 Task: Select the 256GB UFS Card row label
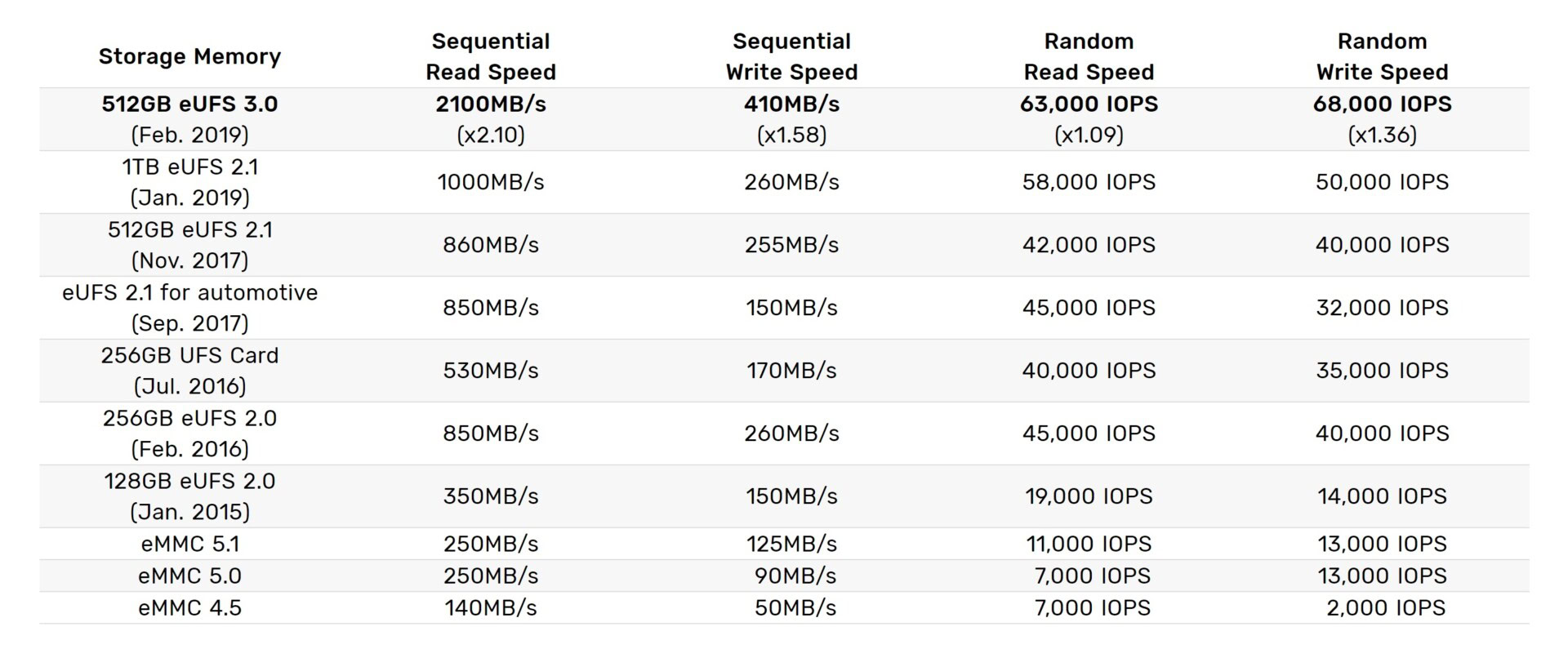pos(189,356)
